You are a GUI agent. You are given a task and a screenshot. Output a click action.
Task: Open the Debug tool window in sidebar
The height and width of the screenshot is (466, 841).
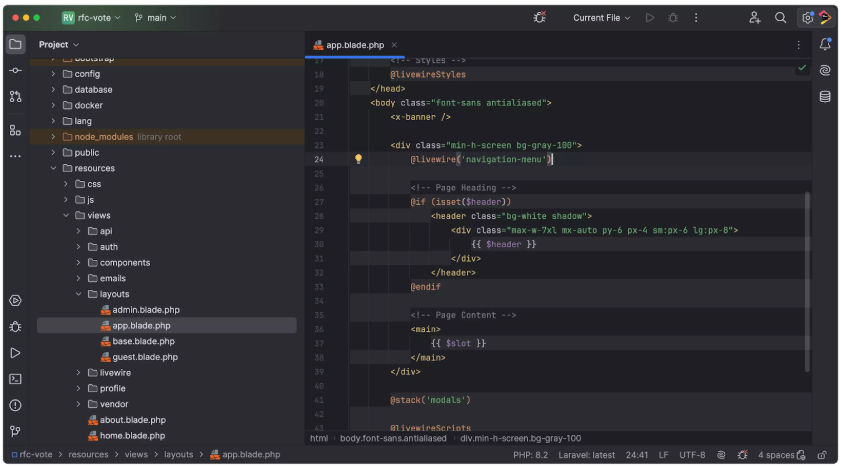click(16, 327)
